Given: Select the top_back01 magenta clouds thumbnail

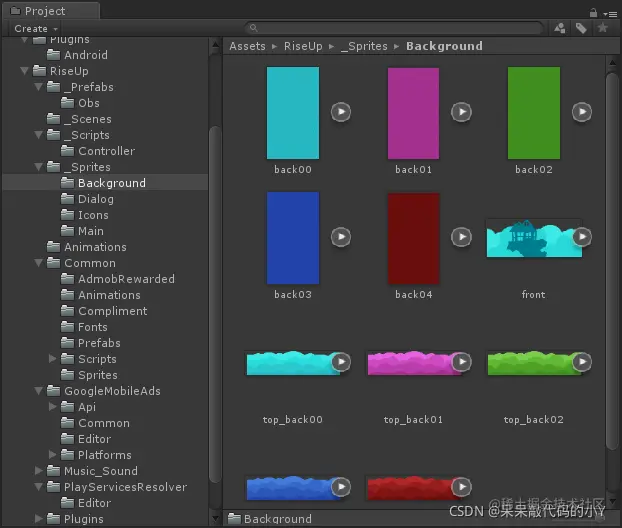Looking at the screenshot, I should point(413,363).
